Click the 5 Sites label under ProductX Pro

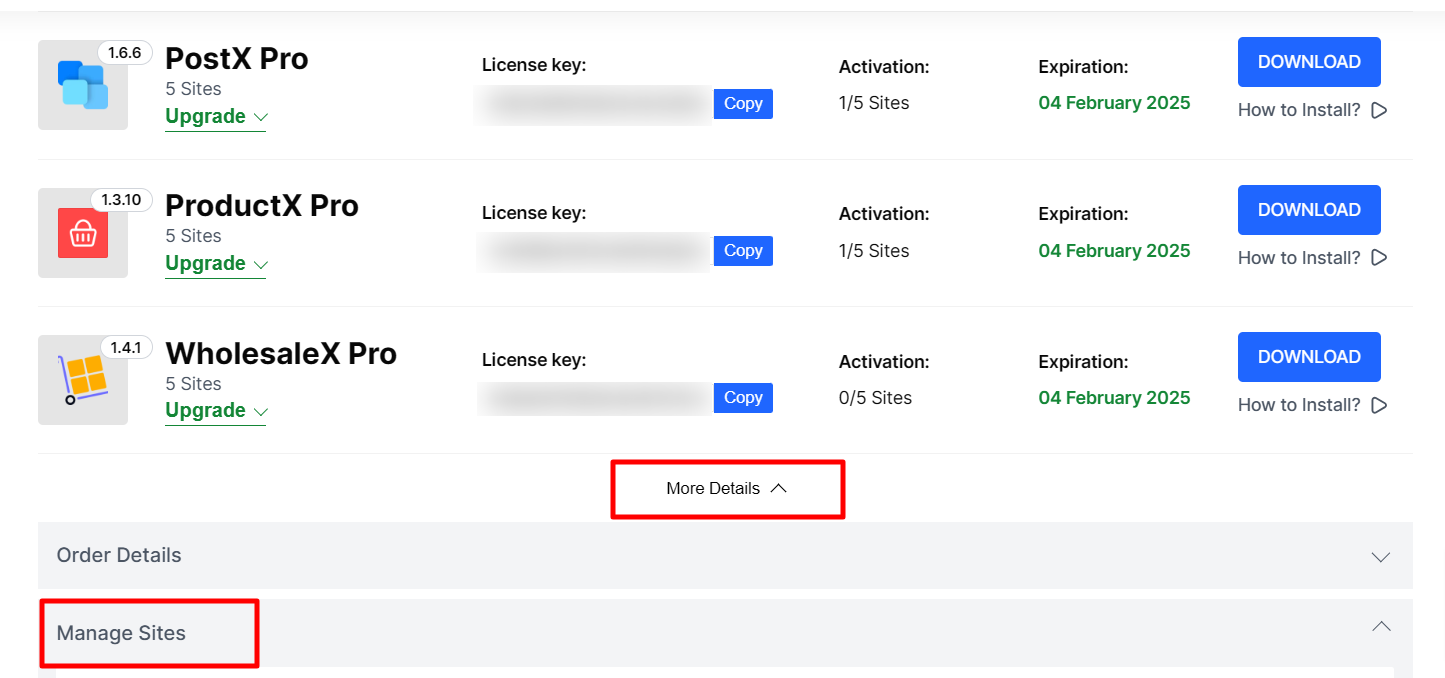[193, 236]
